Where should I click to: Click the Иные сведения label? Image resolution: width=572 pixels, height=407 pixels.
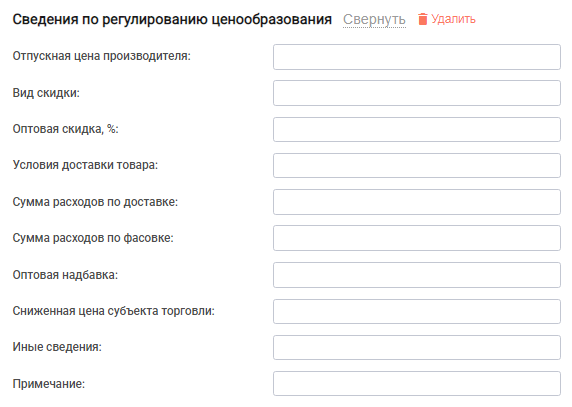pos(57,347)
